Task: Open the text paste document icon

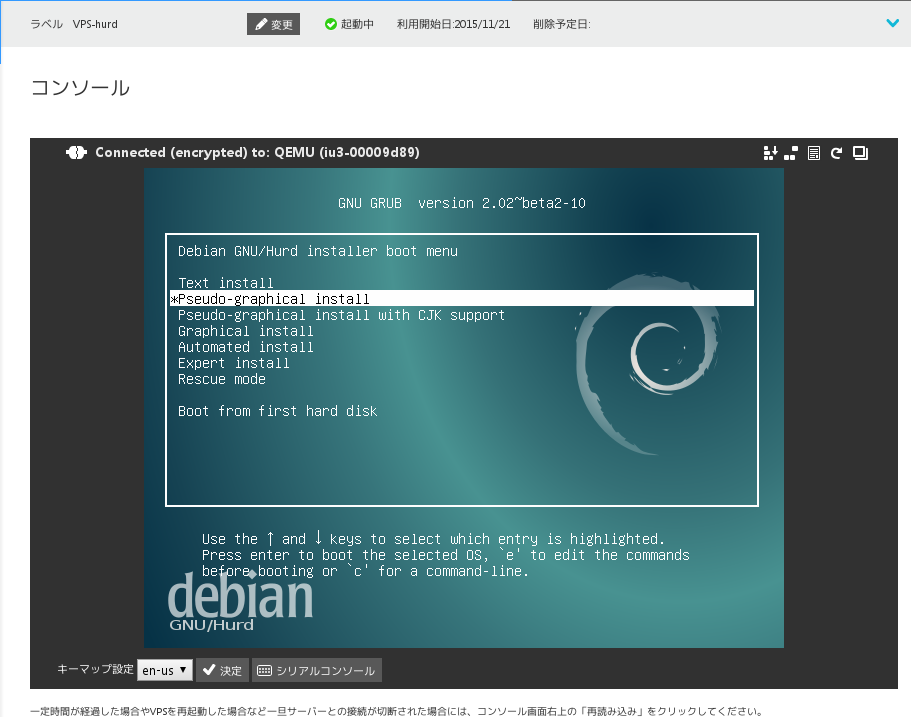Action: (x=814, y=153)
